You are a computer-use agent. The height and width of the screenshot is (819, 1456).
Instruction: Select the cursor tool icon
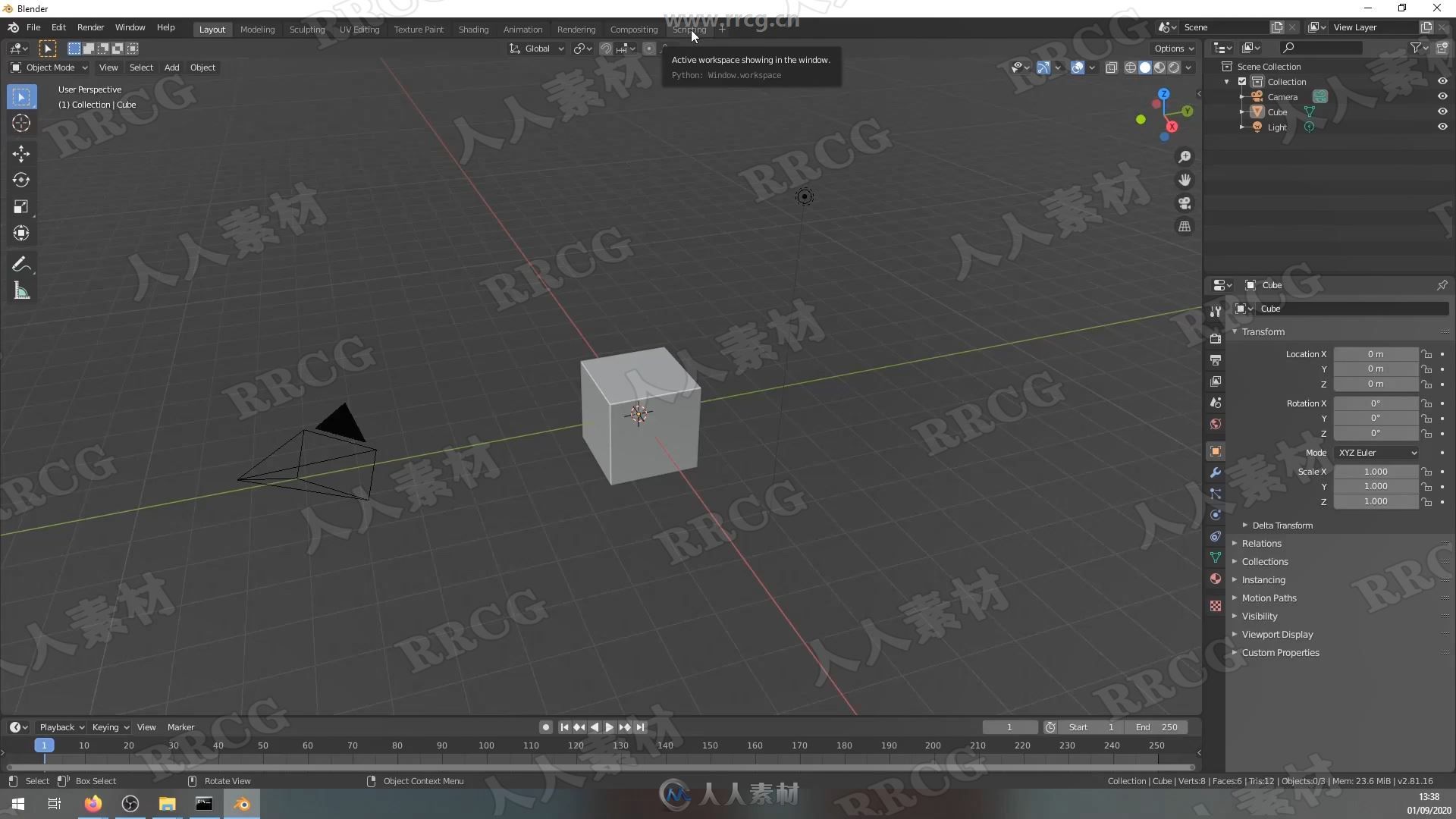22,122
